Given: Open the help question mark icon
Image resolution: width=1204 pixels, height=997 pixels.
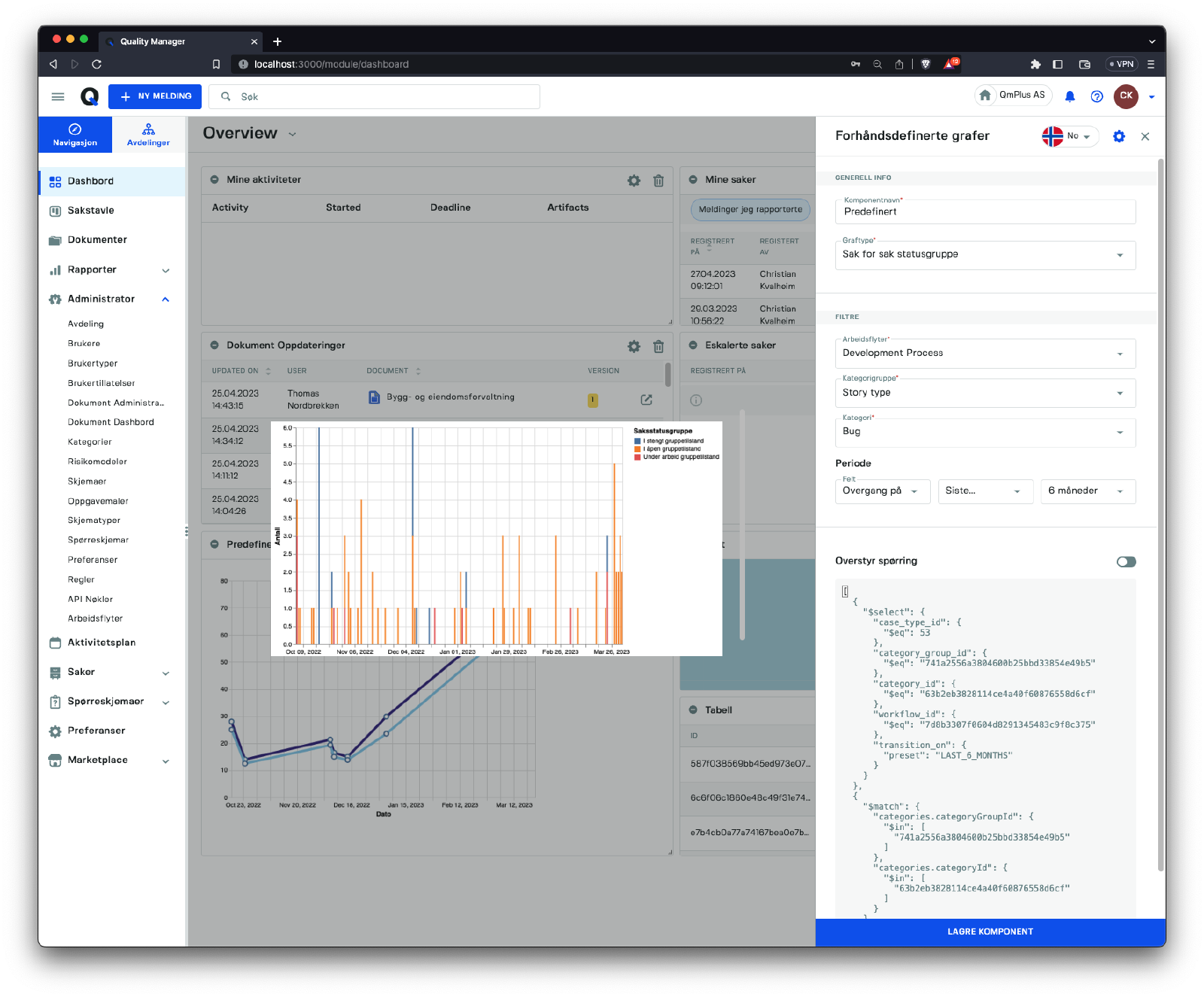Looking at the screenshot, I should [x=1096, y=96].
